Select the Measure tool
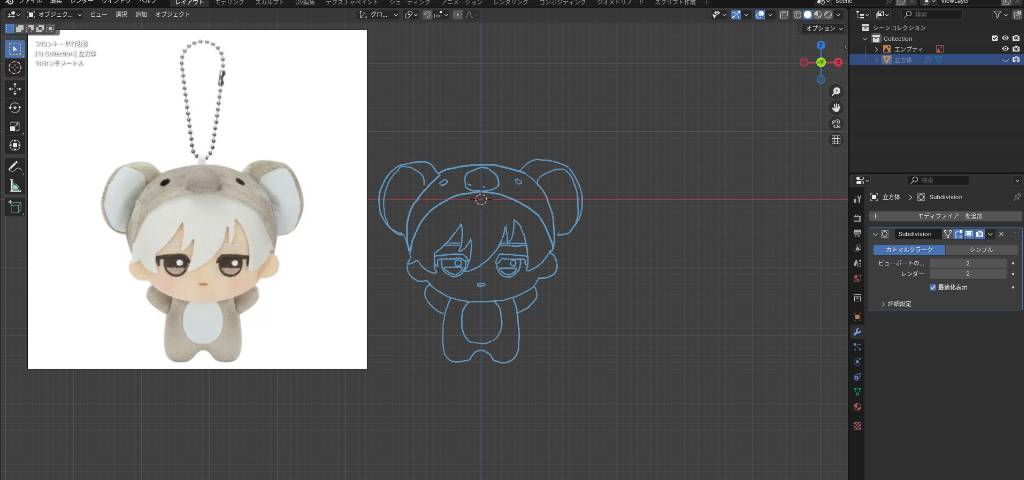The image size is (1024, 480). [x=15, y=185]
